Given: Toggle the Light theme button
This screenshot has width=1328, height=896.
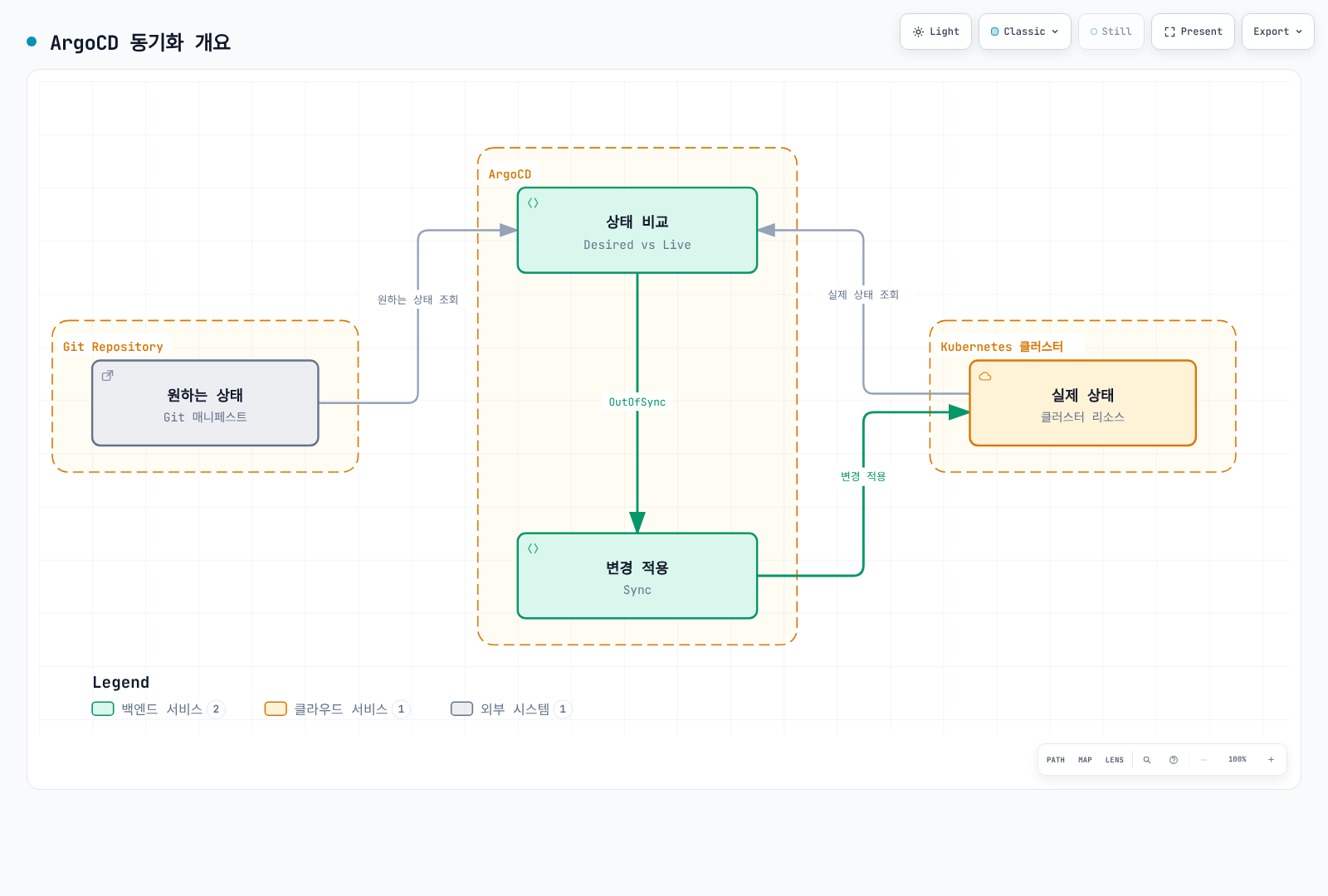Looking at the screenshot, I should tap(935, 32).
